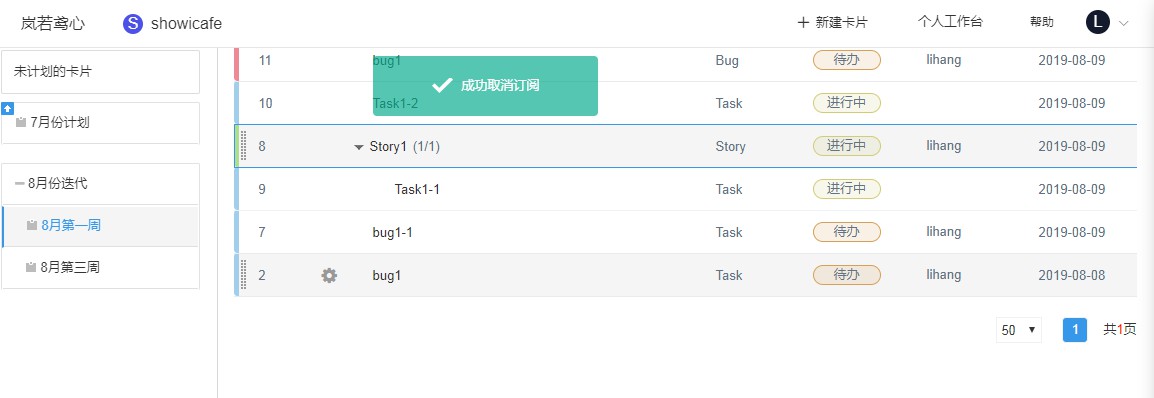Click the 待办 status badge on row 7

coord(846,232)
